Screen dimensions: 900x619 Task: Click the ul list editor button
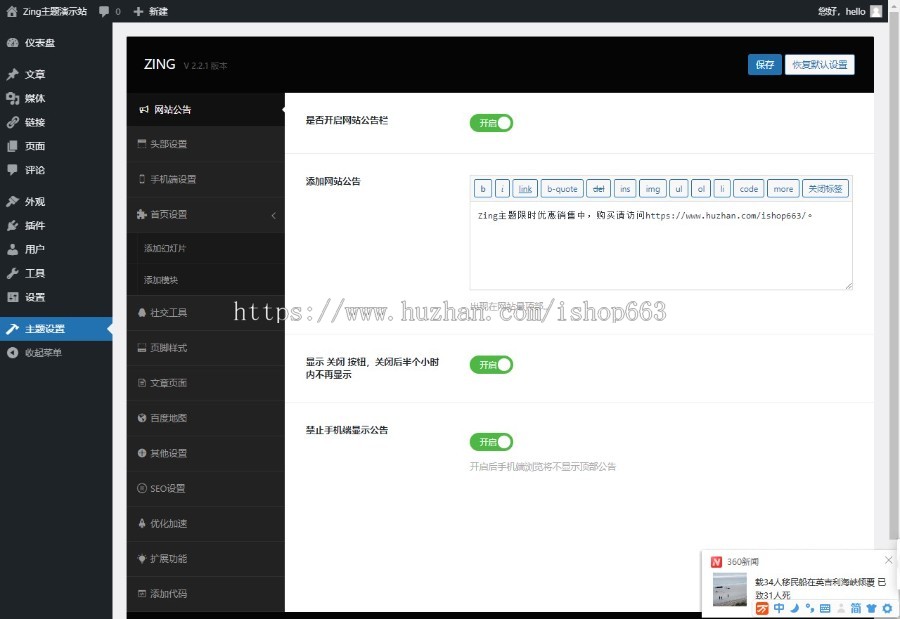(x=679, y=188)
